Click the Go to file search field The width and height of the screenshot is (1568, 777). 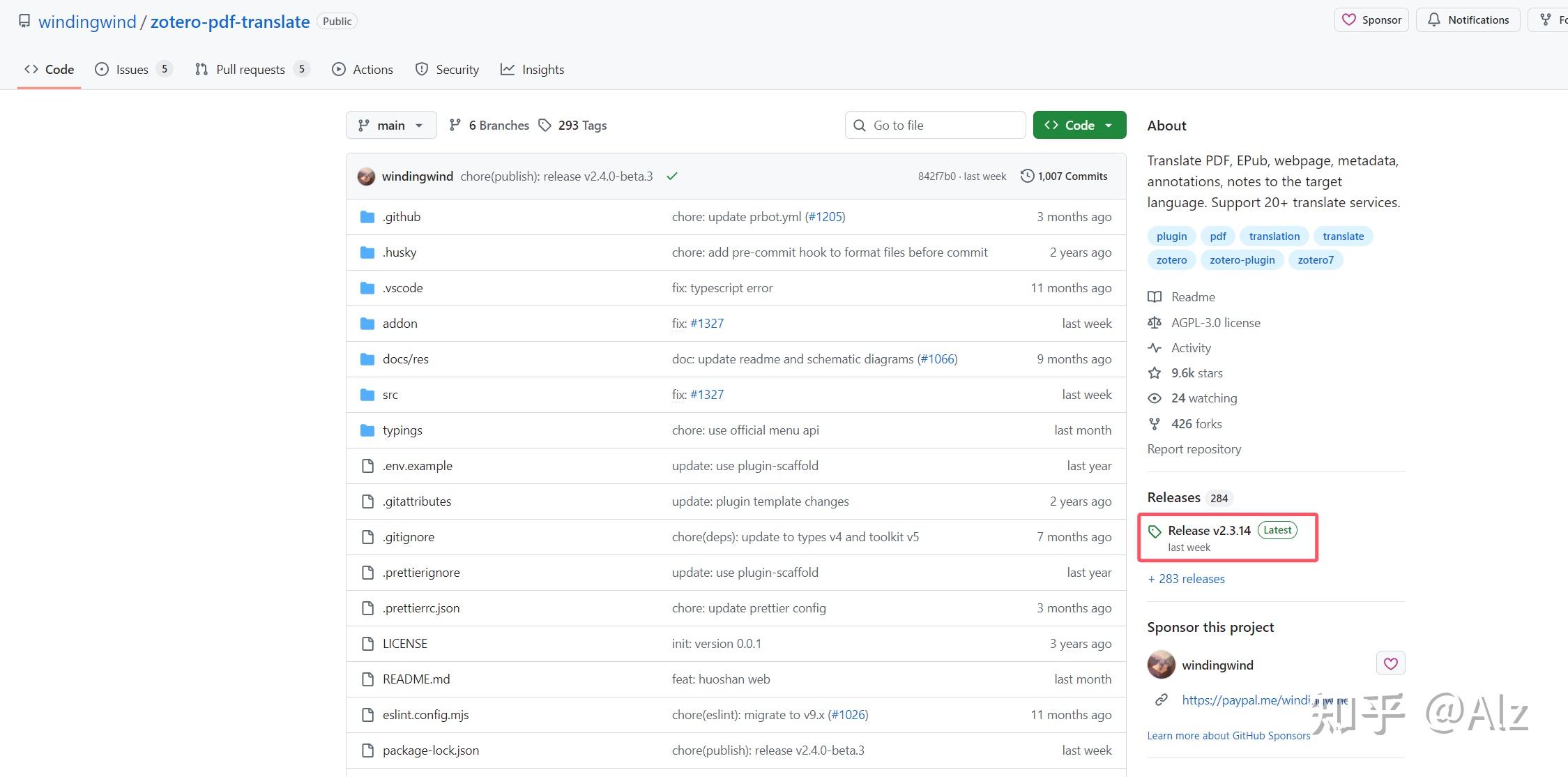pos(935,126)
